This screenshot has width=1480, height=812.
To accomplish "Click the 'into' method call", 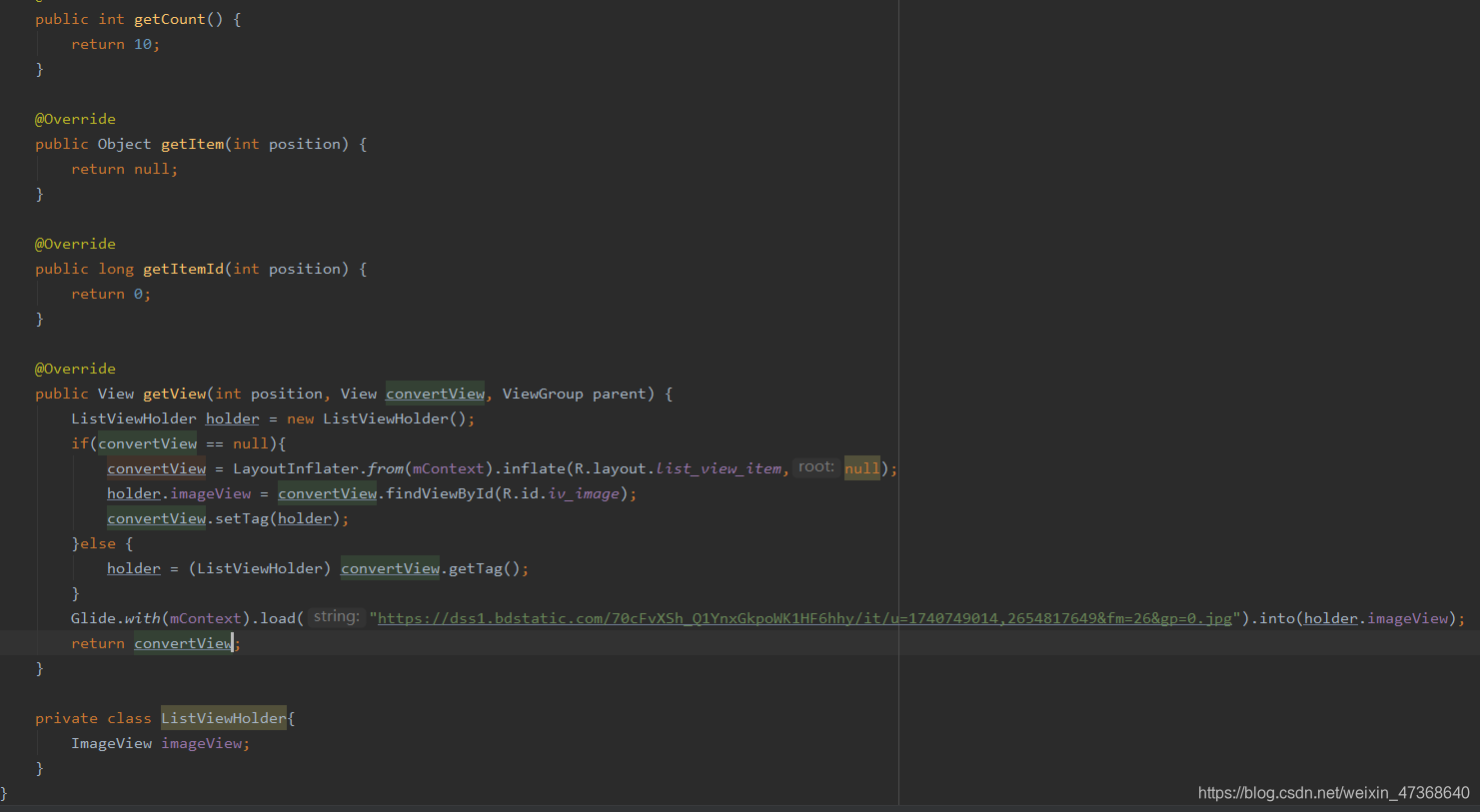I will pos(1277,618).
